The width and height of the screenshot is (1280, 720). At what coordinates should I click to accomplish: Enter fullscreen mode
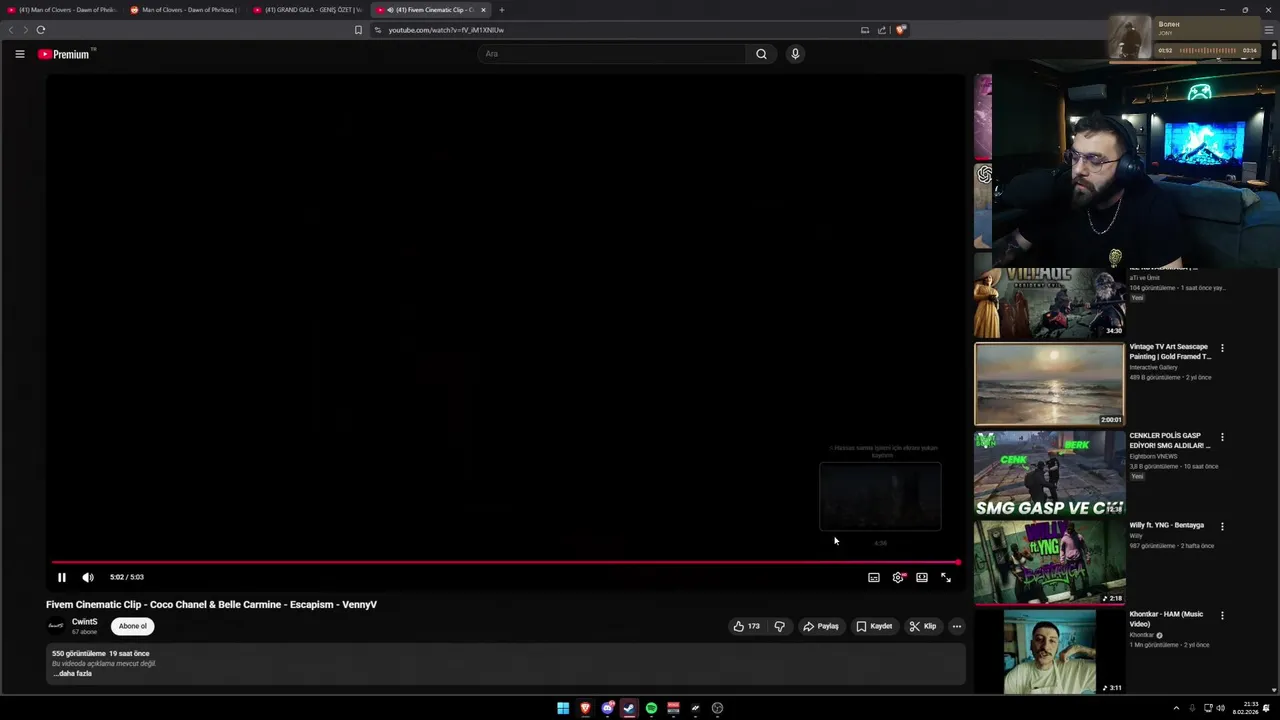(x=946, y=577)
